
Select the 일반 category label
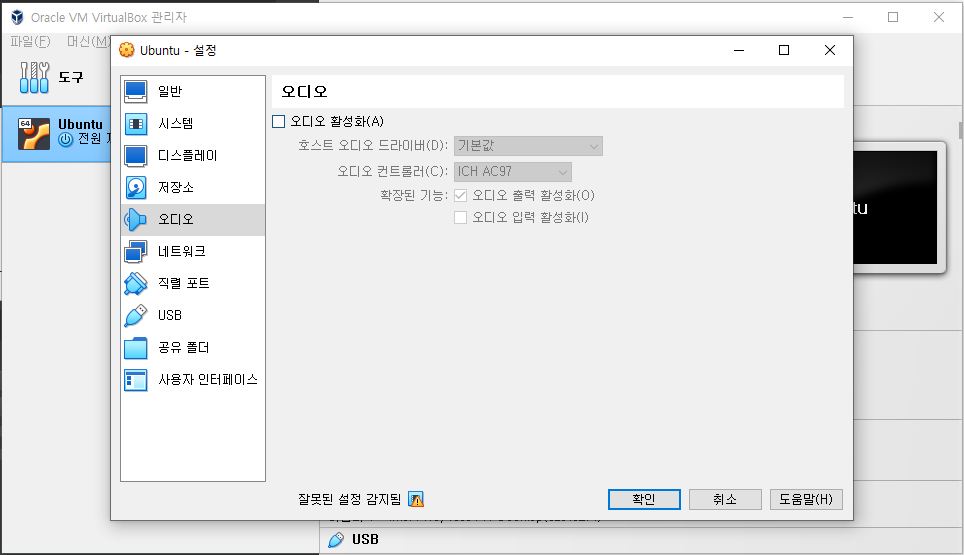tap(170, 92)
